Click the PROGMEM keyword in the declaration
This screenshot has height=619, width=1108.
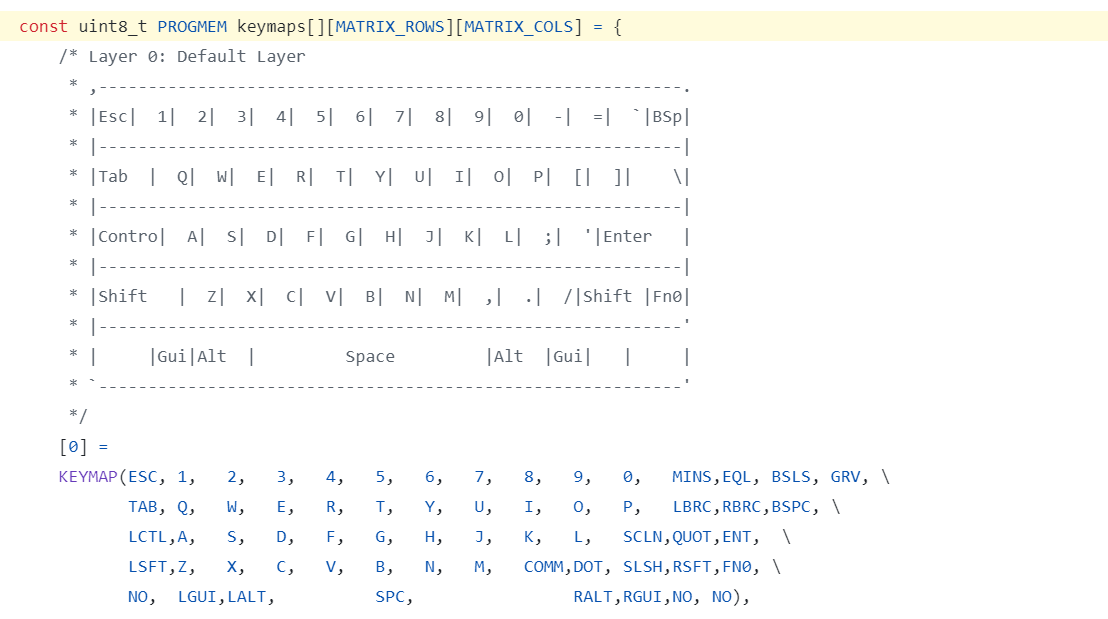[x=192, y=27]
